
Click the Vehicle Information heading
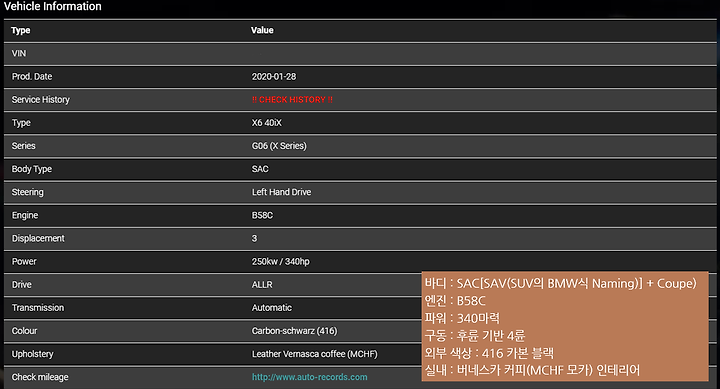pos(52,6)
